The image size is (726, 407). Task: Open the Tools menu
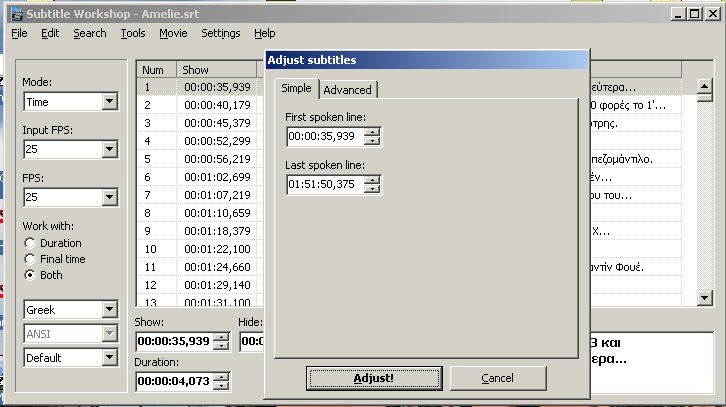tap(133, 33)
